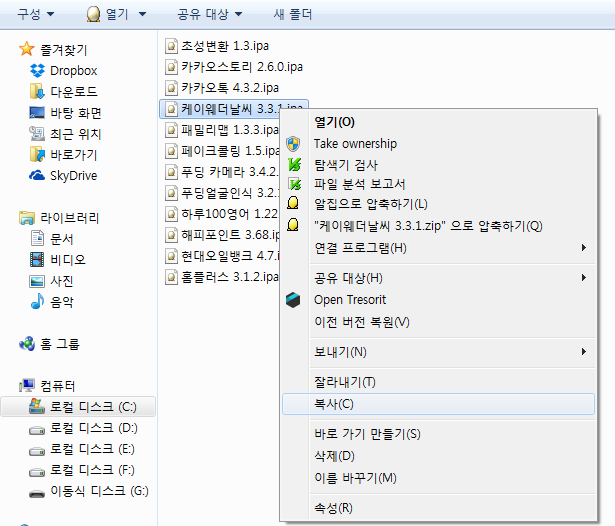Select file 홈플러스 3.1.2.ipa

click(222, 277)
